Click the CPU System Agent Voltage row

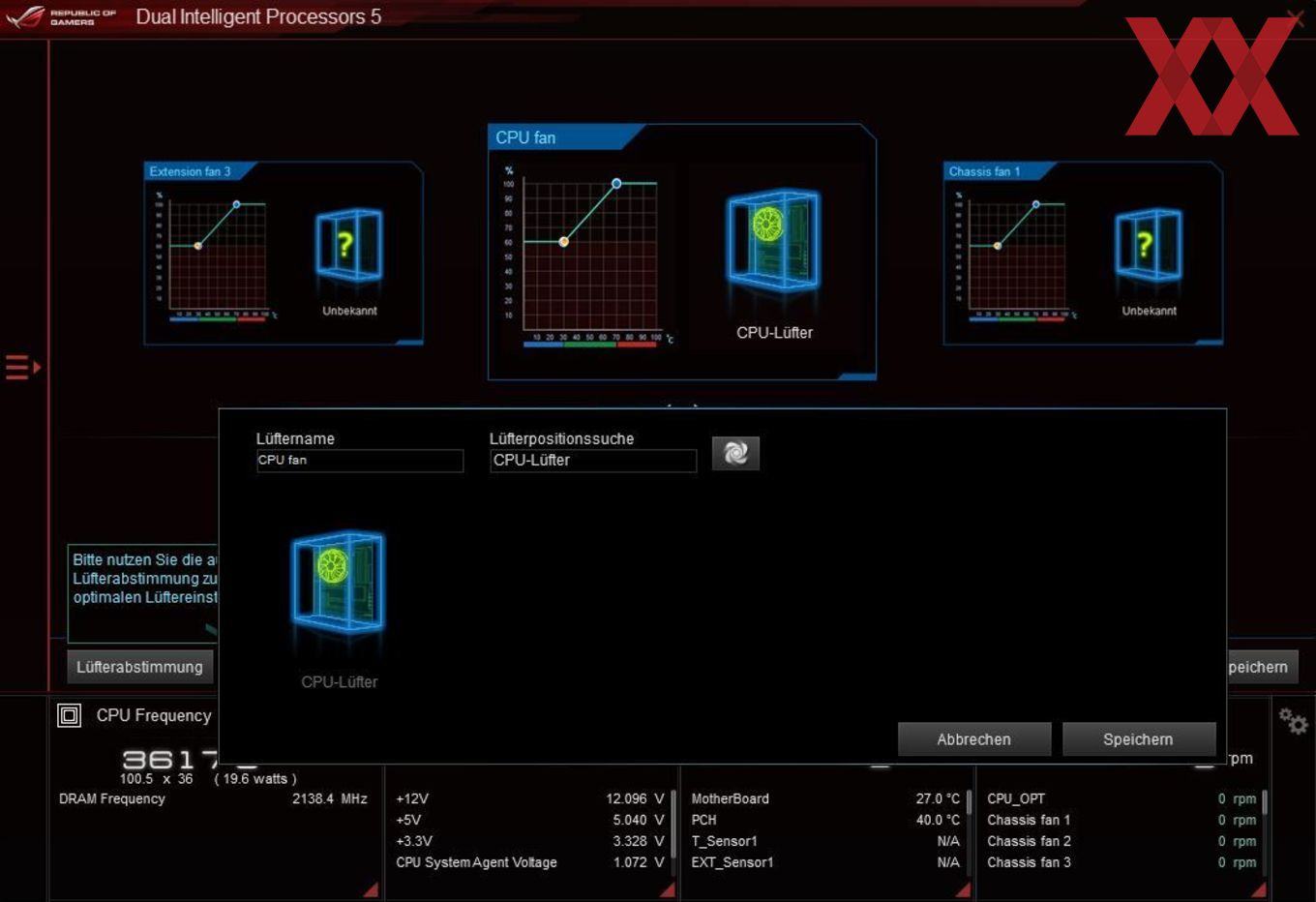[530, 862]
